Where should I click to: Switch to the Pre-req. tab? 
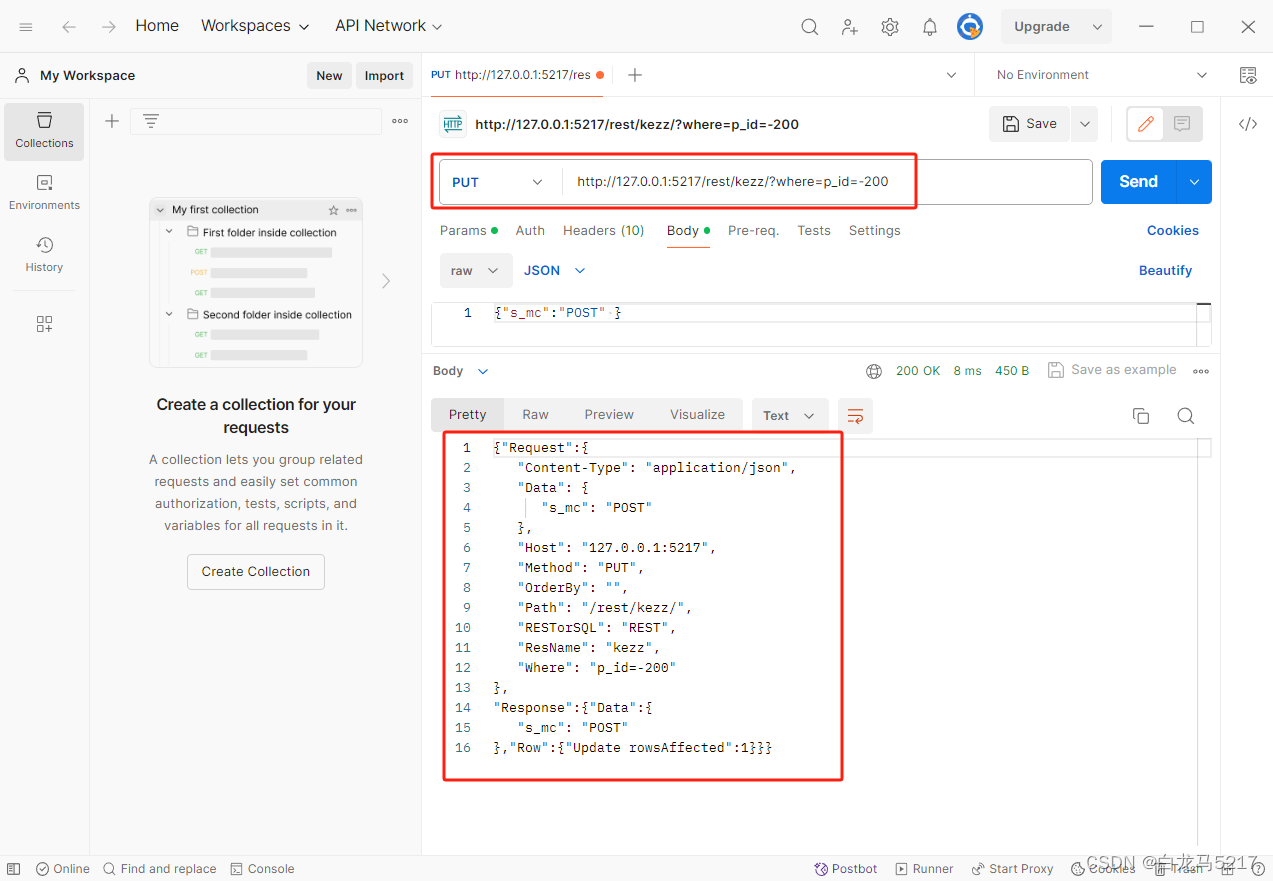[753, 231]
